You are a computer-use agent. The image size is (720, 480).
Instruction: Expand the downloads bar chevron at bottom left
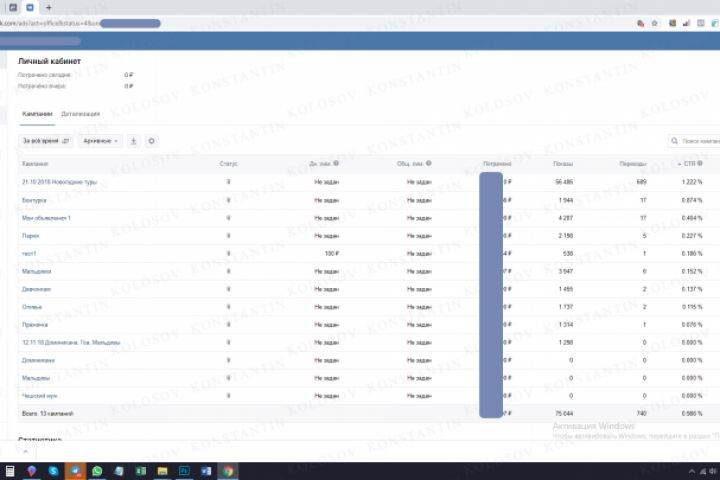(x=25, y=452)
